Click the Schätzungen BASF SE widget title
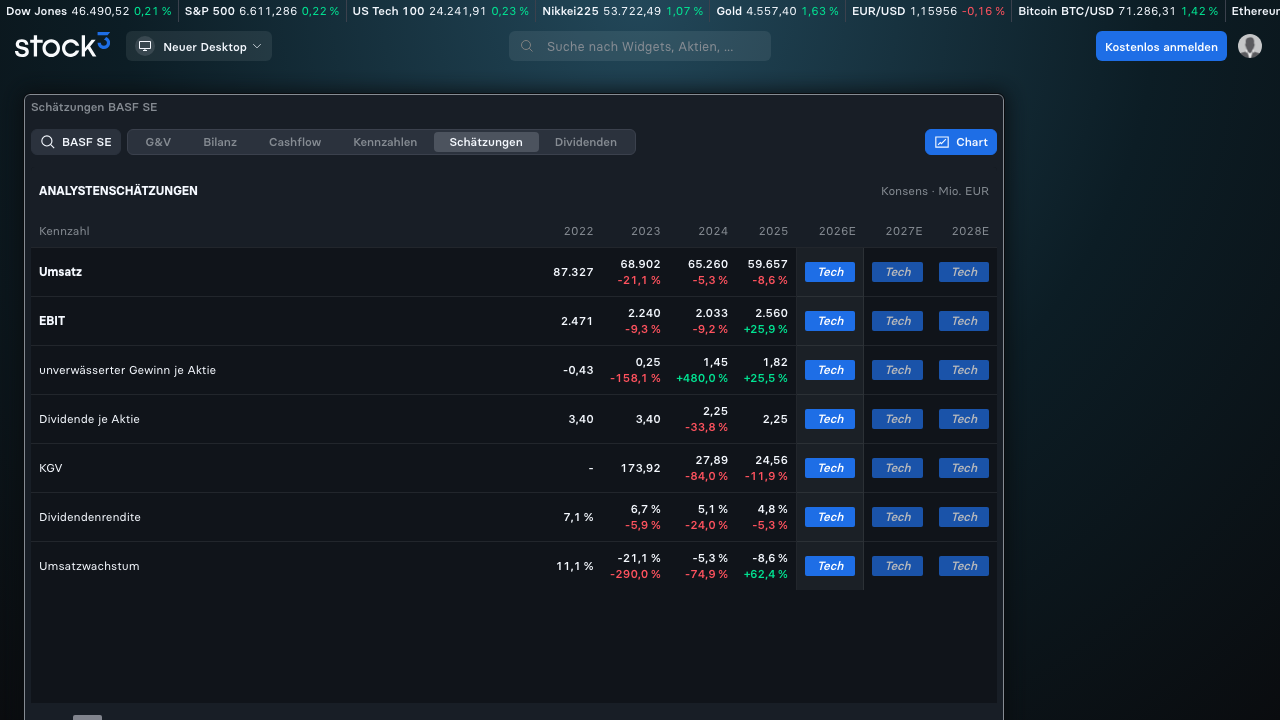The height and width of the screenshot is (720, 1280). 94,107
